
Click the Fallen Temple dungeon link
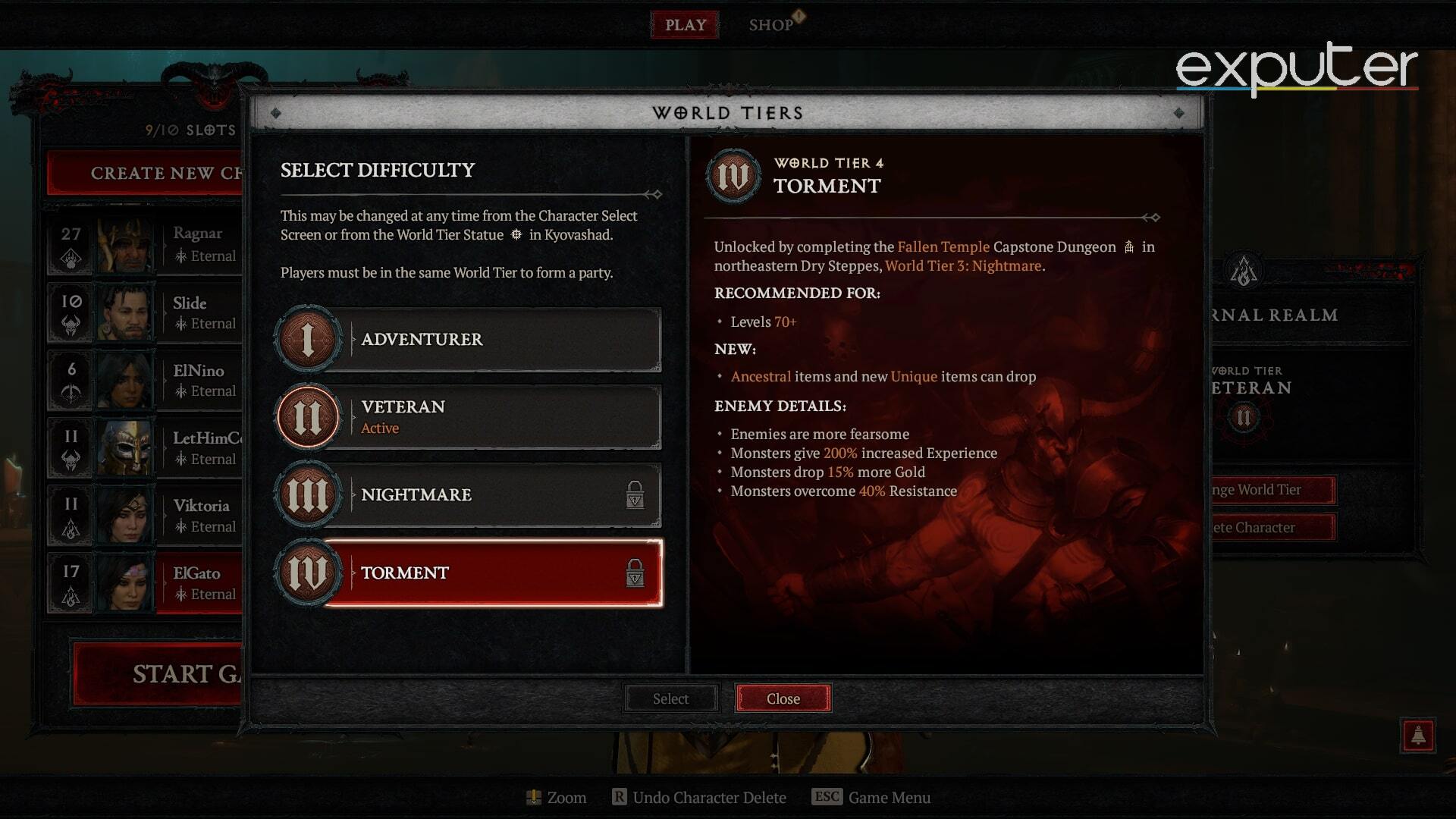click(x=942, y=246)
